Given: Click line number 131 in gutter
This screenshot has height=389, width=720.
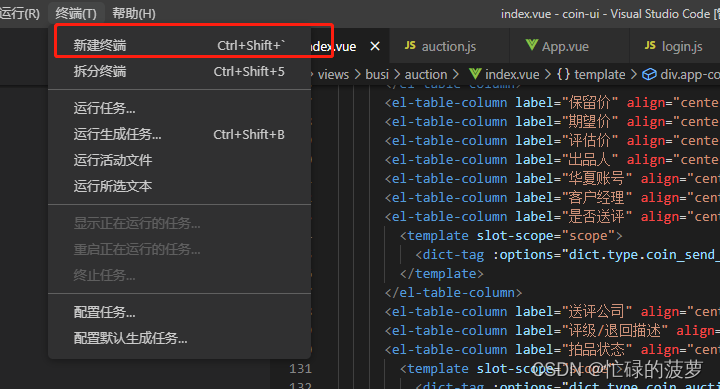Looking at the screenshot, I should tap(300, 369).
